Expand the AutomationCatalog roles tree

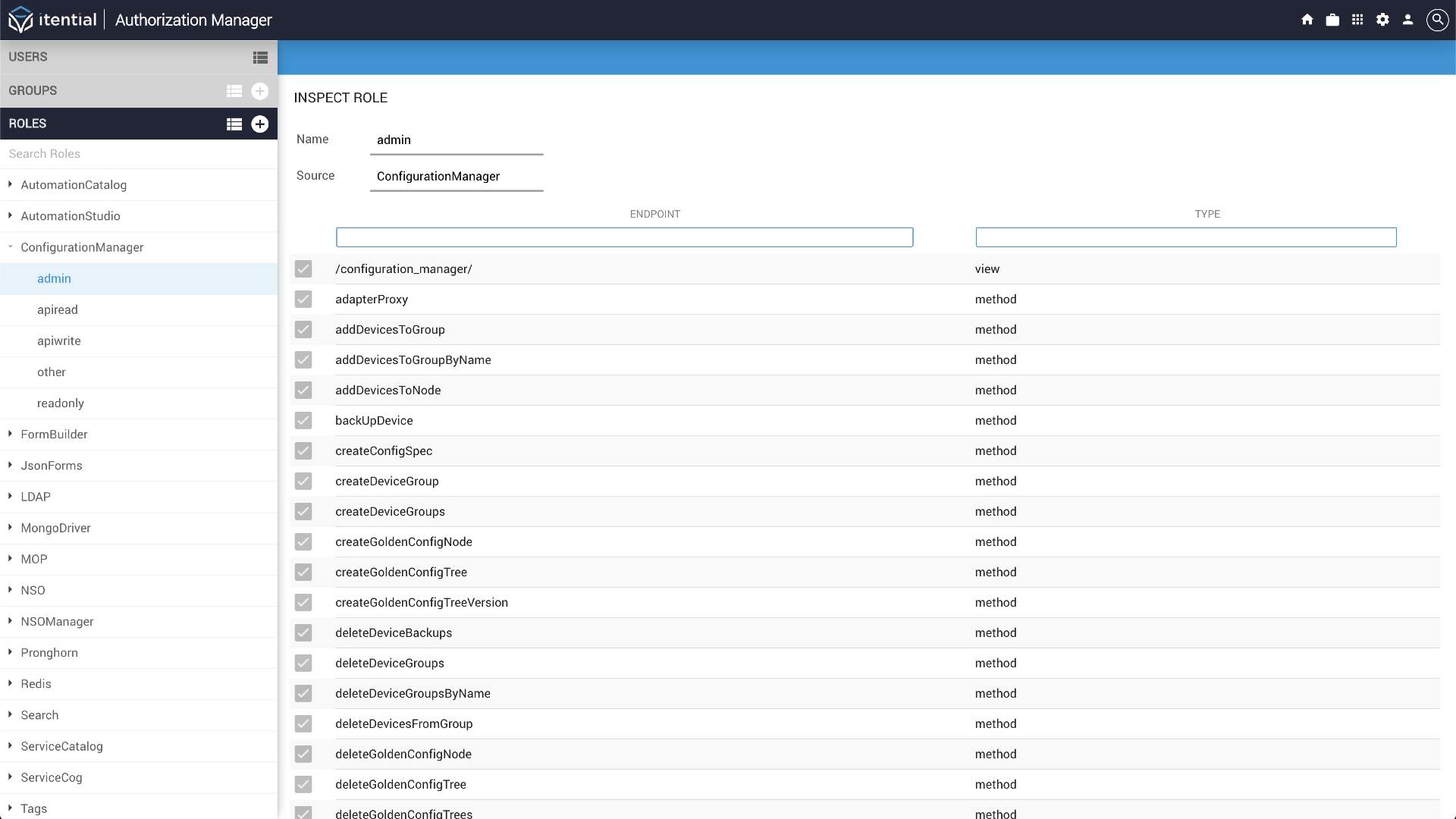pos(10,184)
